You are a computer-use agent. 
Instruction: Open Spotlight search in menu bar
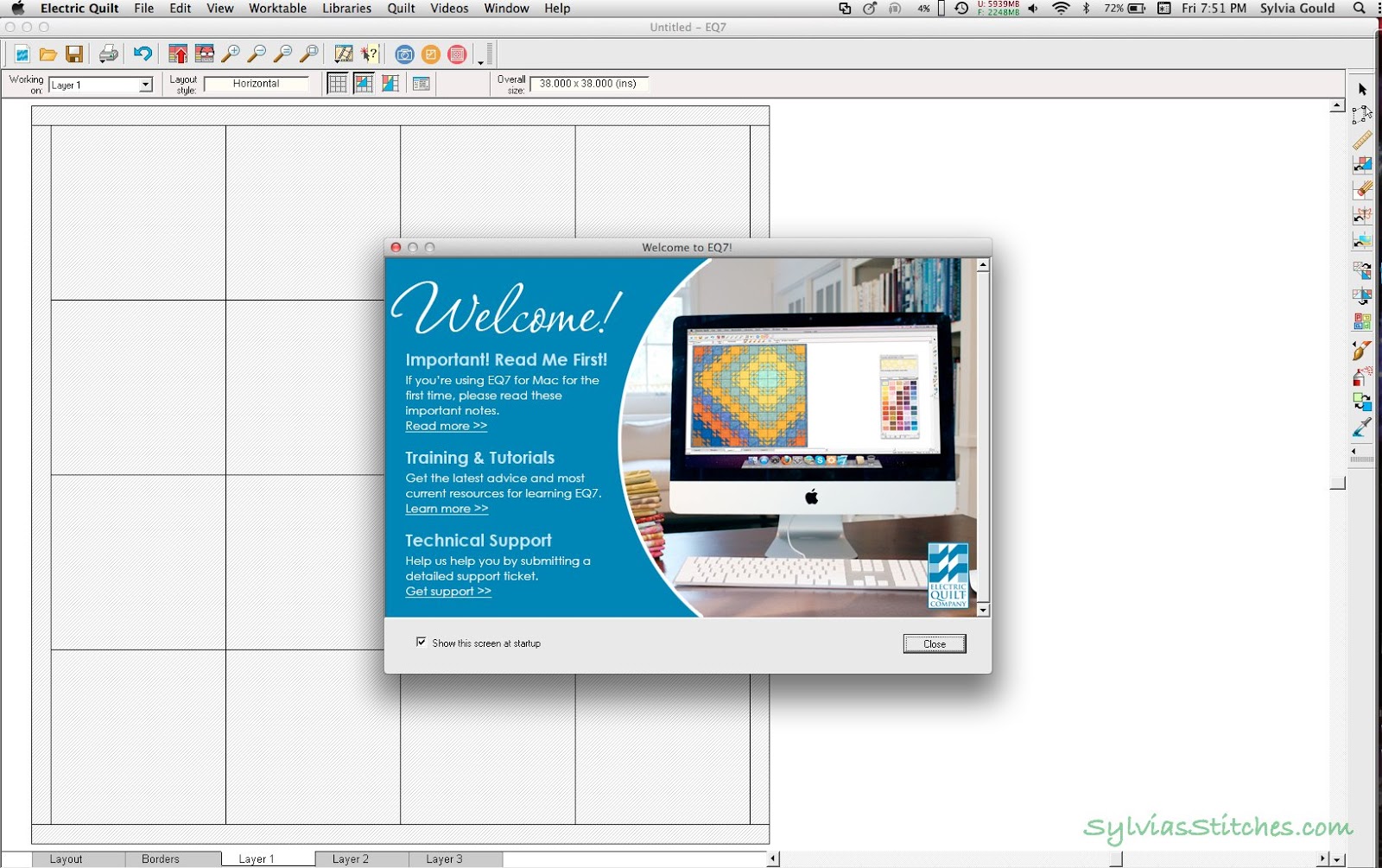1359,9
